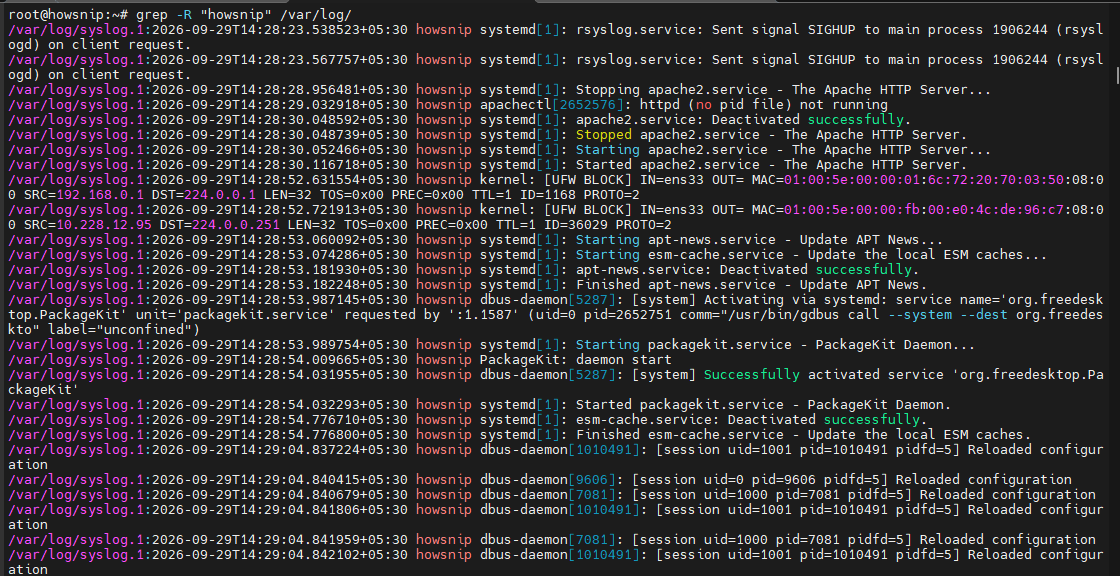Click 'session uid=0 pid=9606' text

click(727, 480)
